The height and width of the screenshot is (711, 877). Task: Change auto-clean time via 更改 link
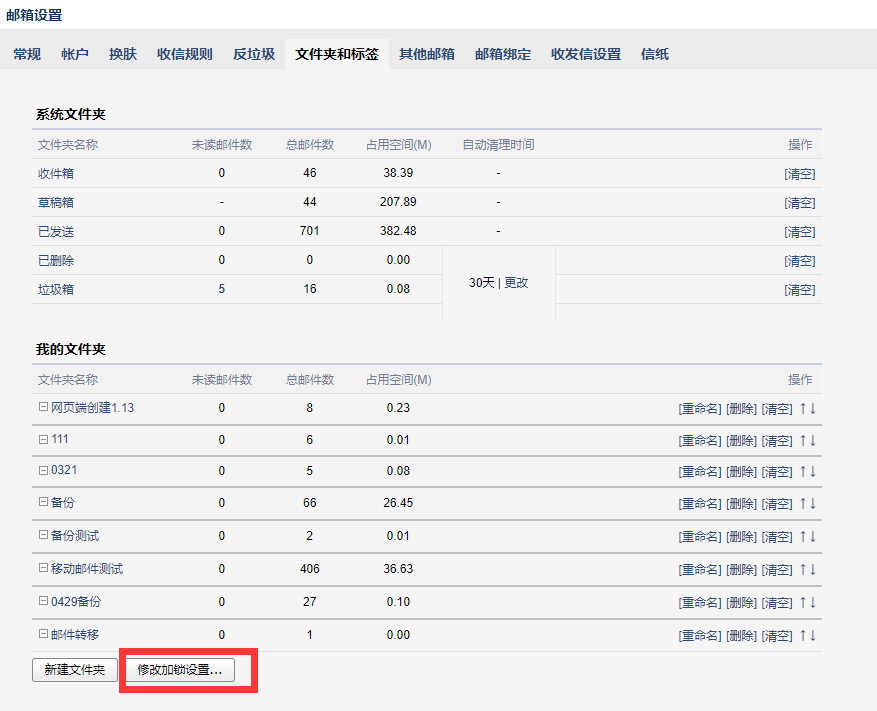pos(516,283)
